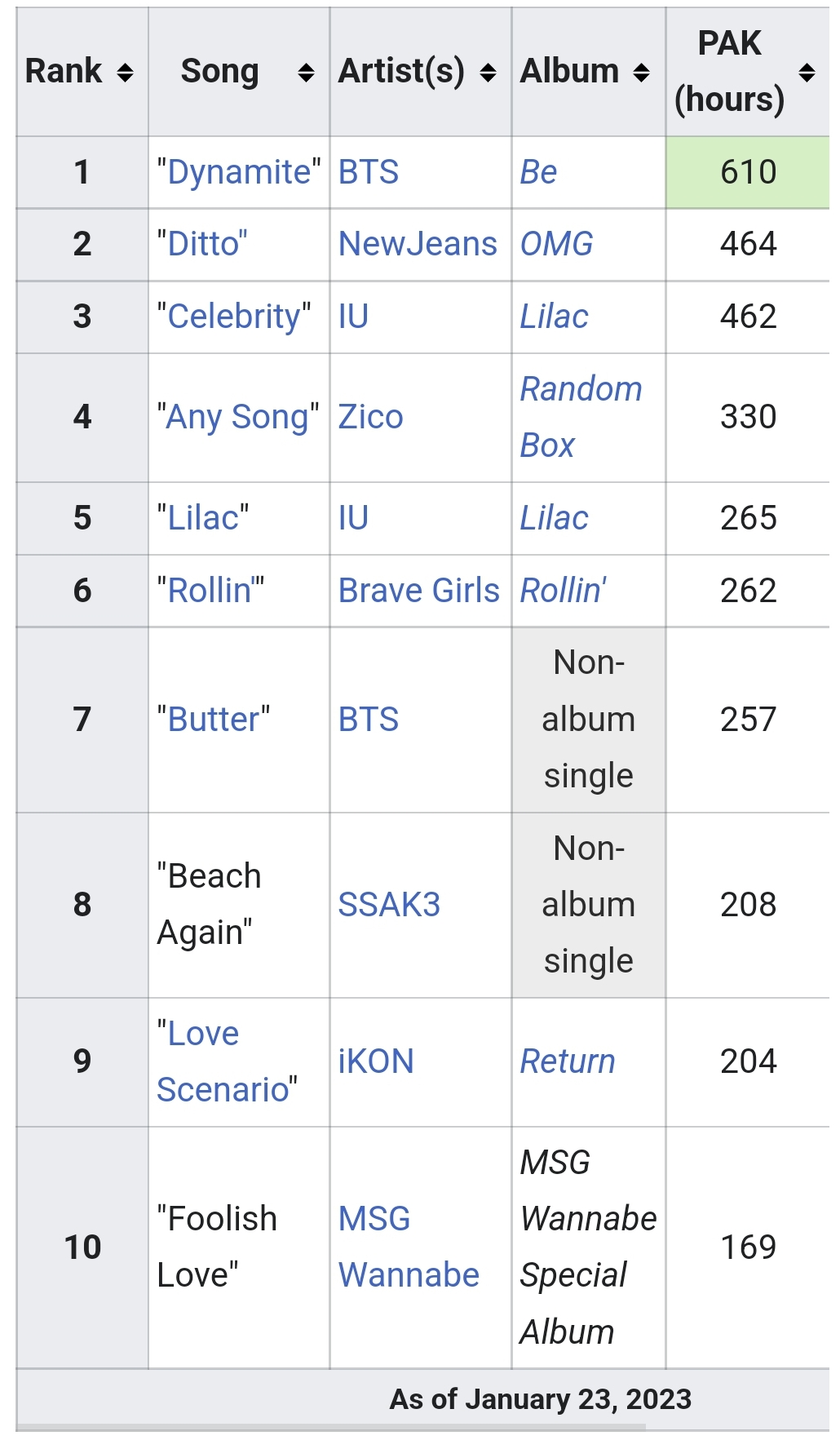Open the SSAK3 artist link
Viewport: 840px width, 1449px height.
click(389, 905)
